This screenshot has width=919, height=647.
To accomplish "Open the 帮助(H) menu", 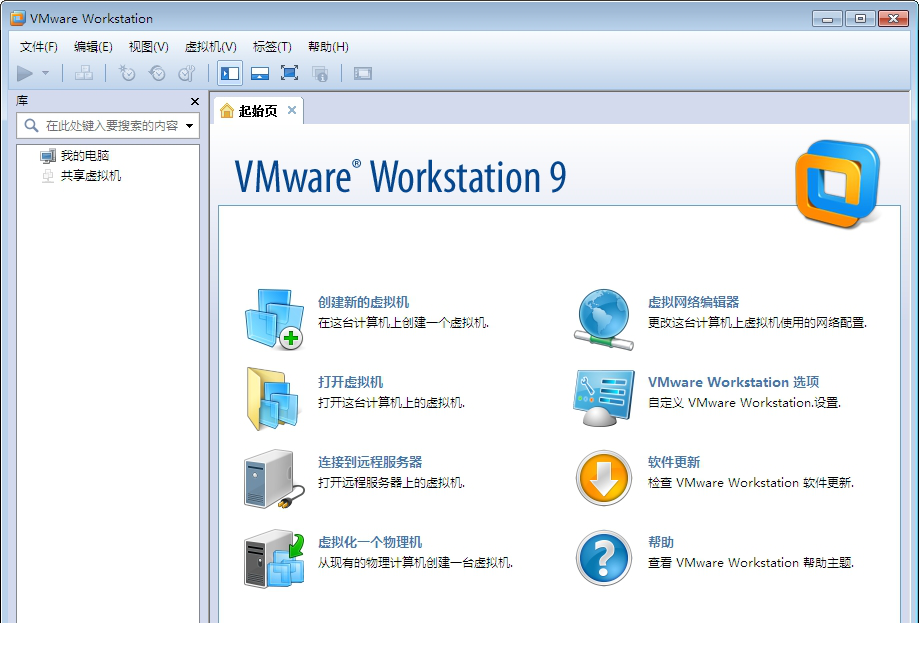I will 328,47.
